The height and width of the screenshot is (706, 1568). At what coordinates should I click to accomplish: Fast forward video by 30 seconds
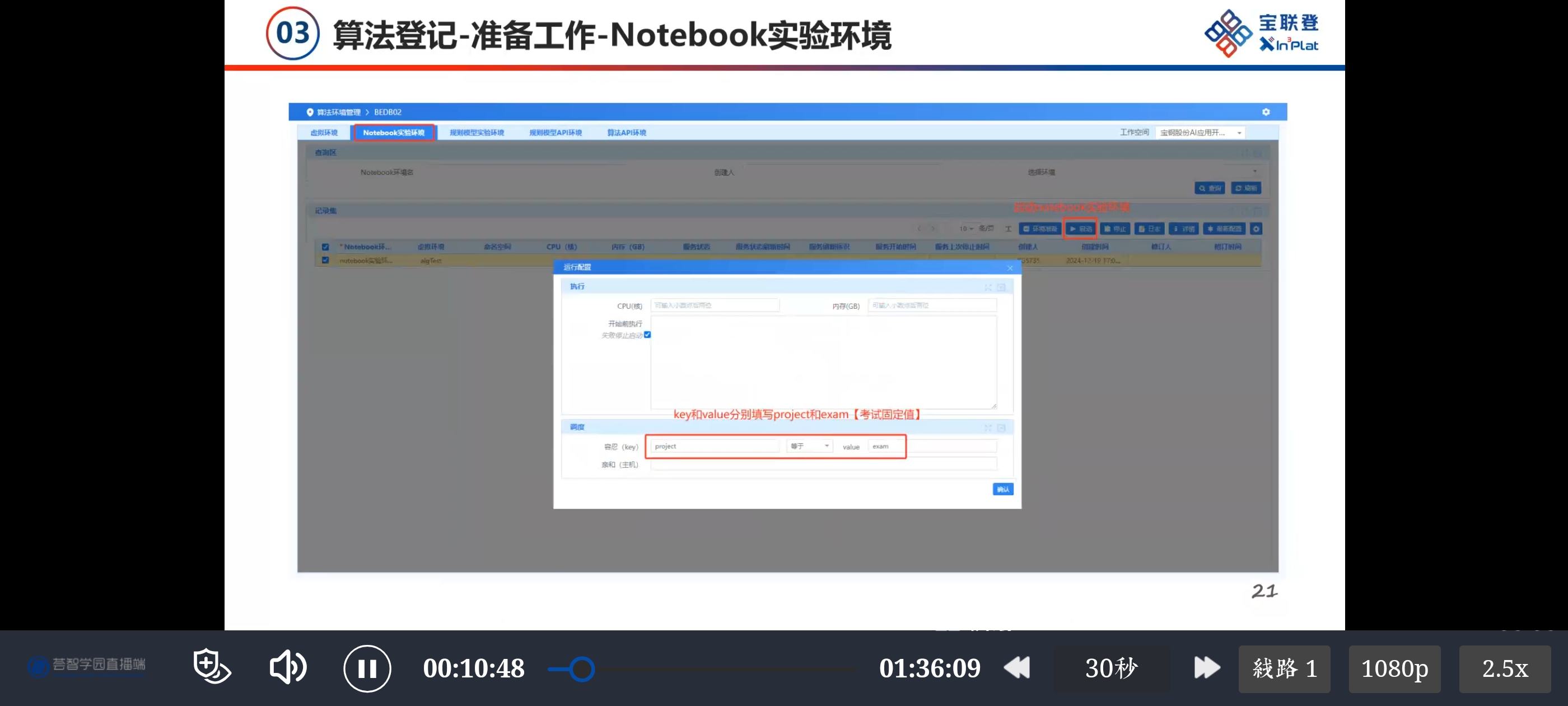pos(1206,668)
